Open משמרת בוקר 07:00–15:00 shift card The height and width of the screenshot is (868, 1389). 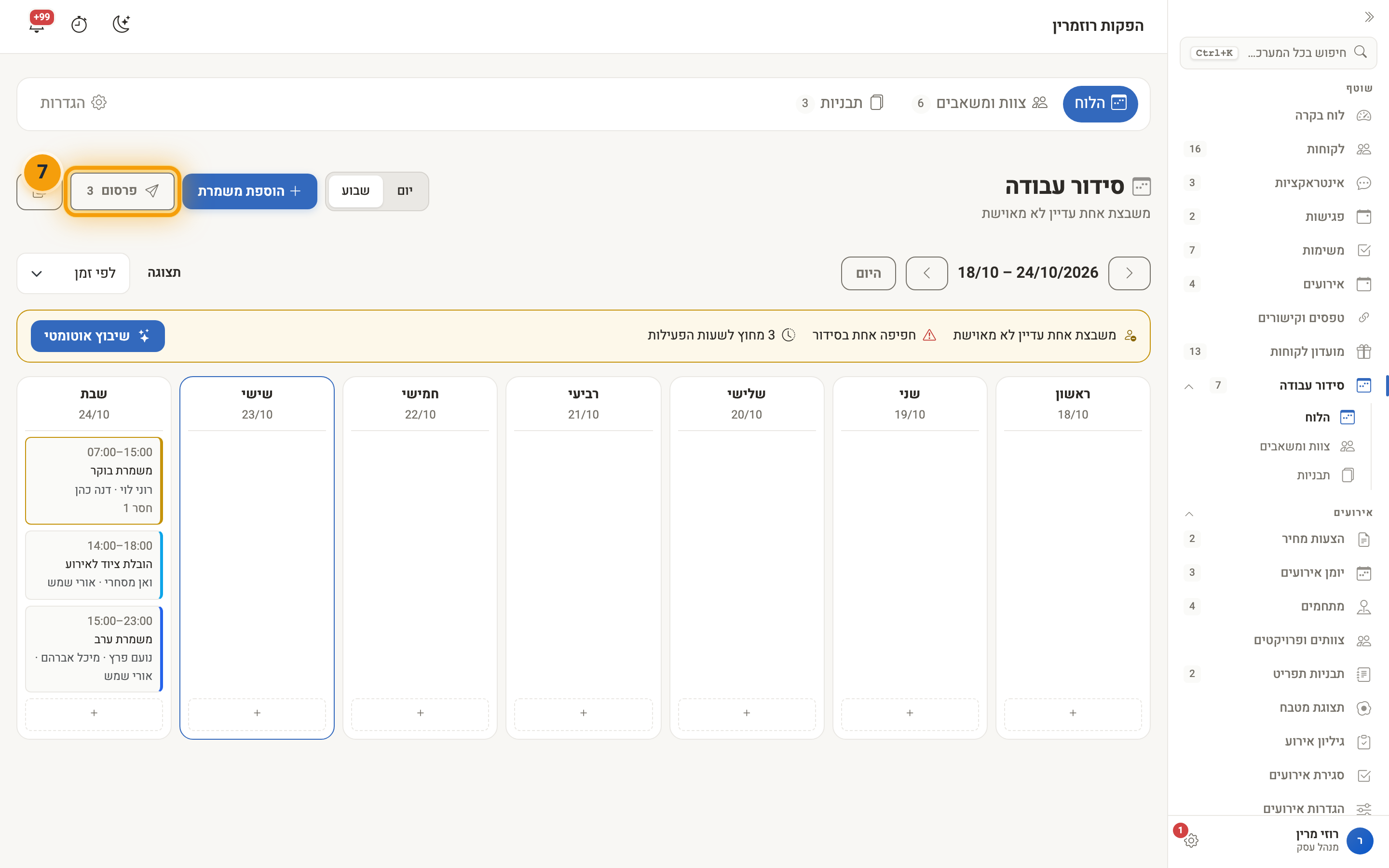pyautogui.click(x=94, y=480)
